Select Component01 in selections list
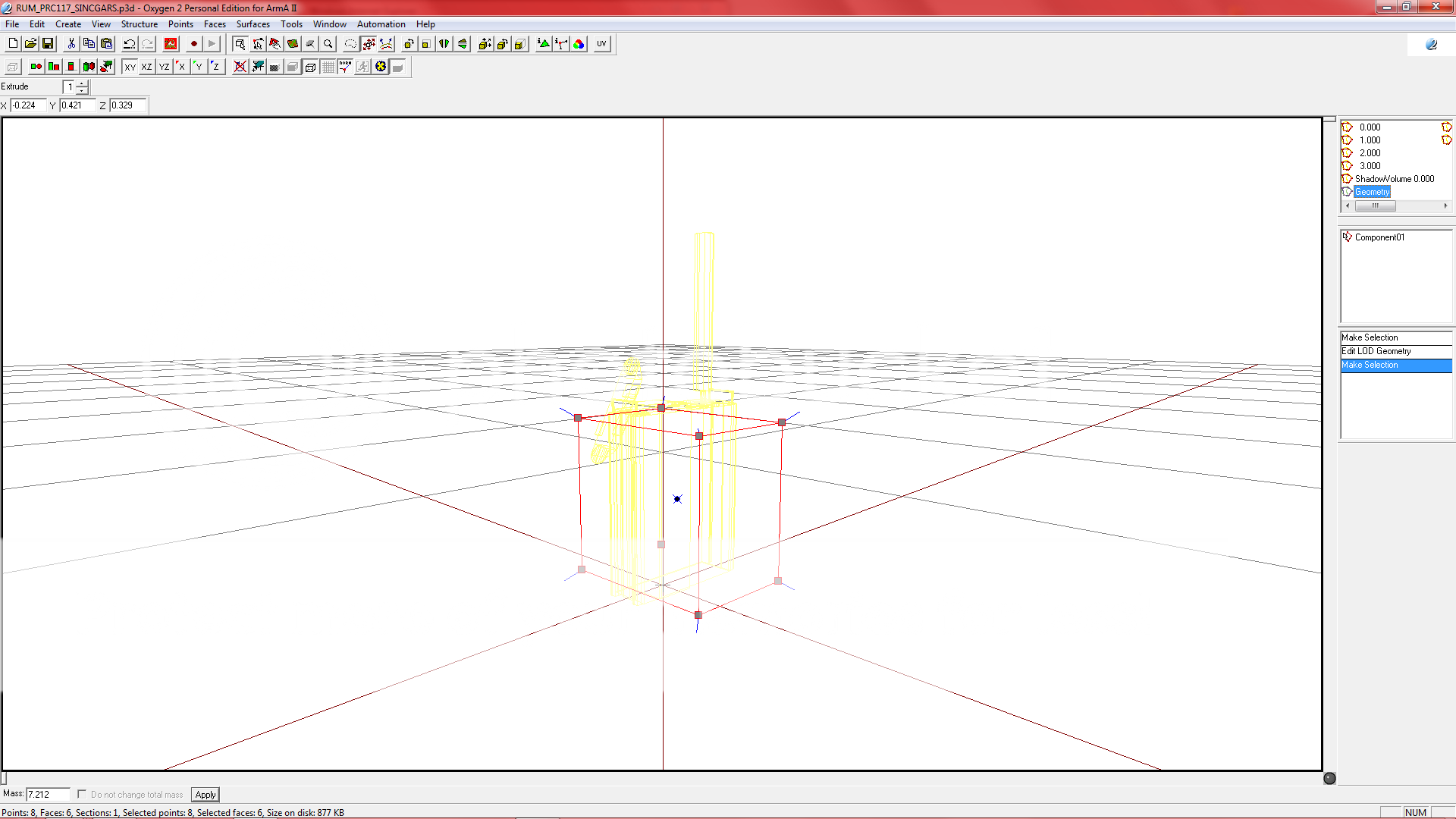The height and width of the screenshot is (819, 1456). click(1379, 237)
